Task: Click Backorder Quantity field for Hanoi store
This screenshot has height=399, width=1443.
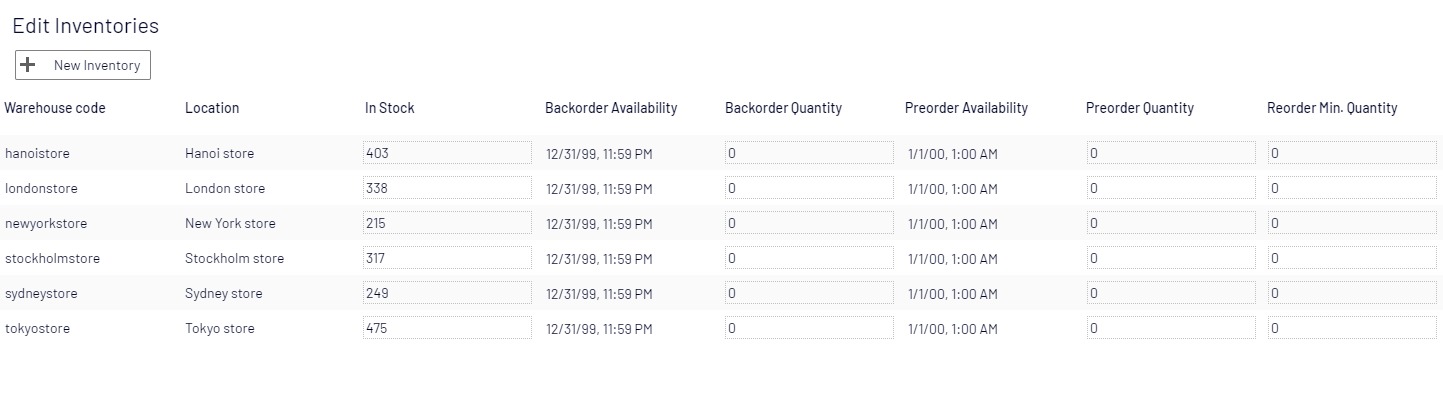Action: point(809,153)
